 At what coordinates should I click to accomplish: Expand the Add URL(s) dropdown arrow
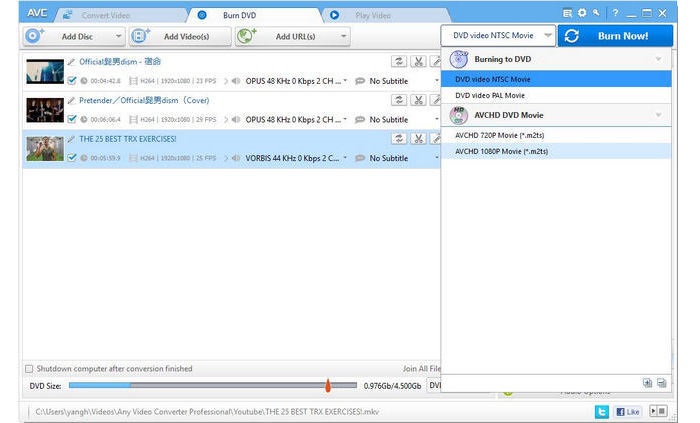click(343, 36)
